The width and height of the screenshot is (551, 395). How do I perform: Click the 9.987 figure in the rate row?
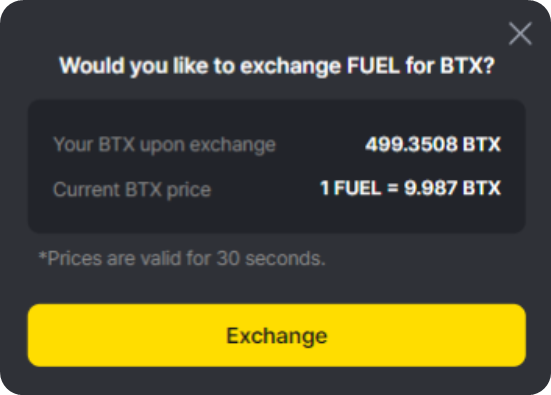pos(430,188)
